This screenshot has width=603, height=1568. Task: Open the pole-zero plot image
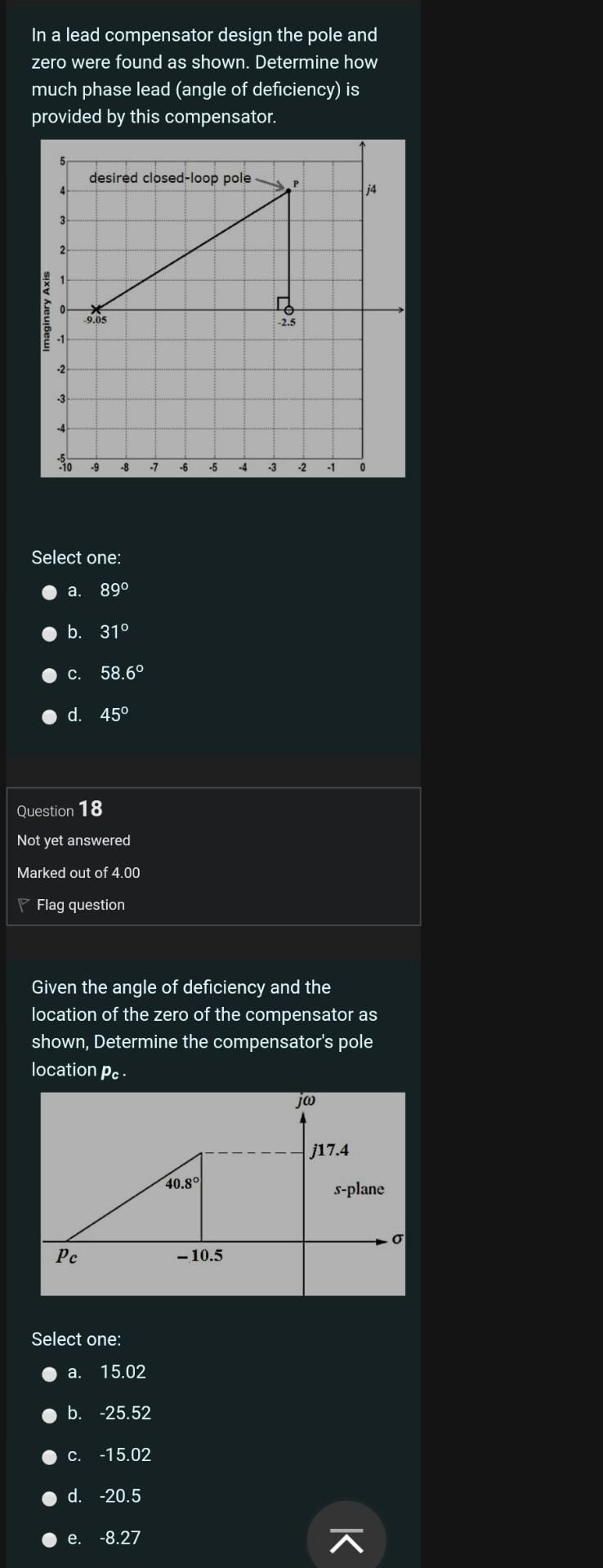coord(223,309)
